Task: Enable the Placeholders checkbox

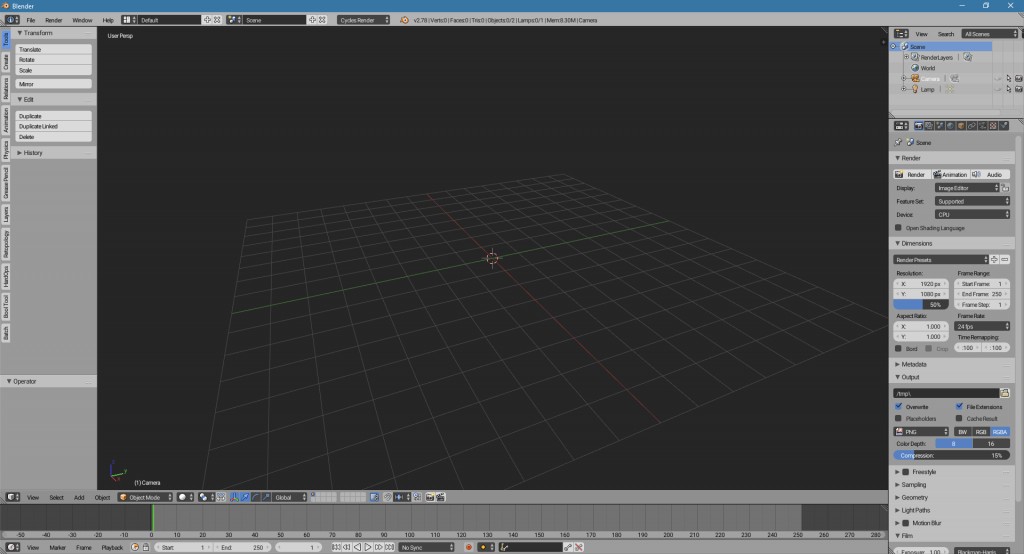Action: pos(898,418)
